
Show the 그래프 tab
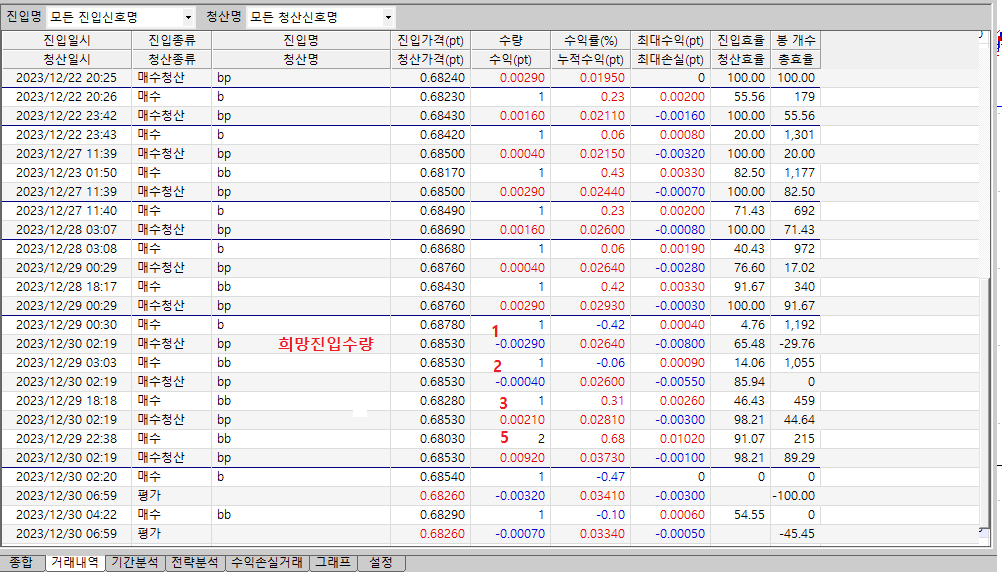[331, 562]
